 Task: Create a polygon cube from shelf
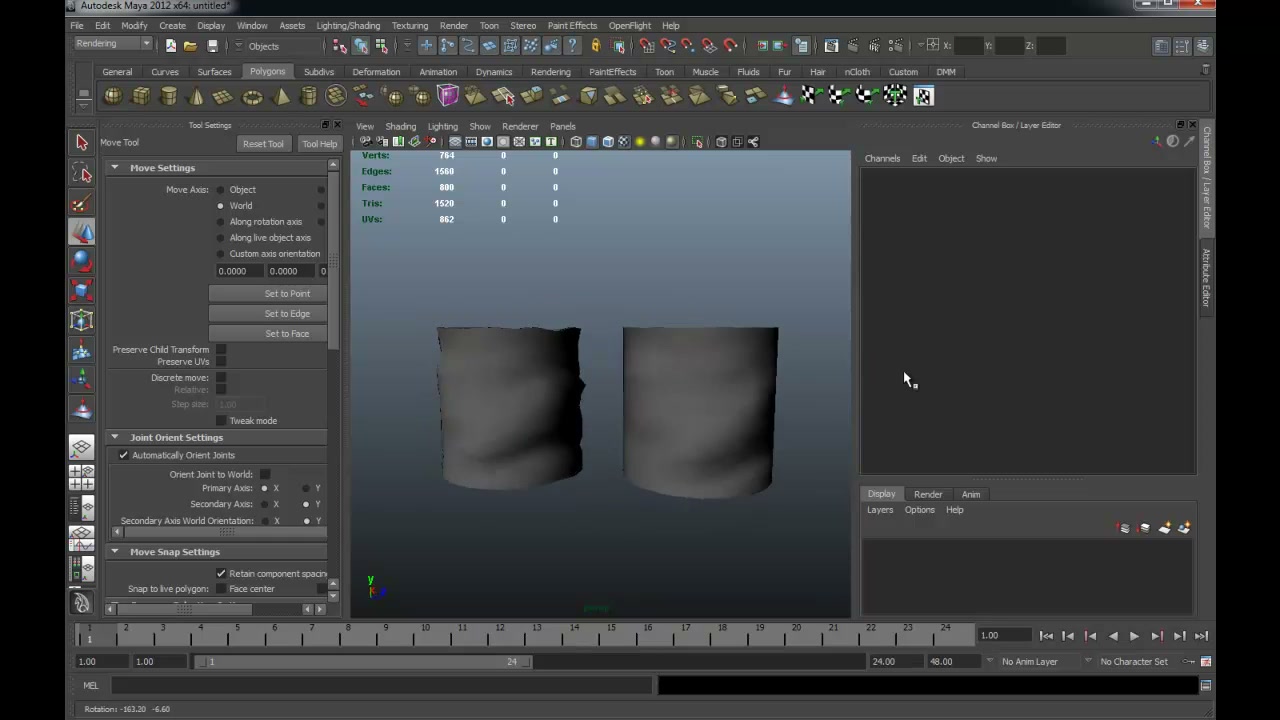(x=141, y=96)
